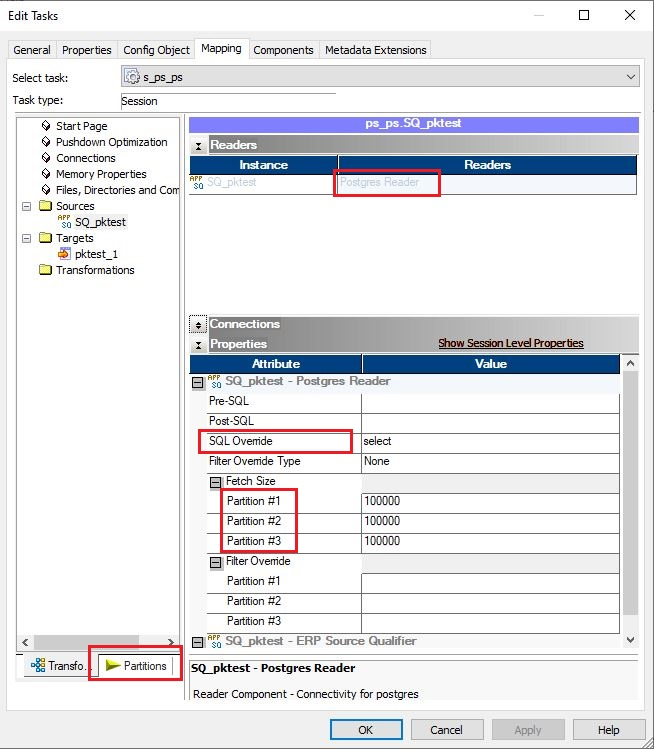Screen dimensions: 654x749
Task: Select the pktest_1 target icon
Action: tap(64, 254)
